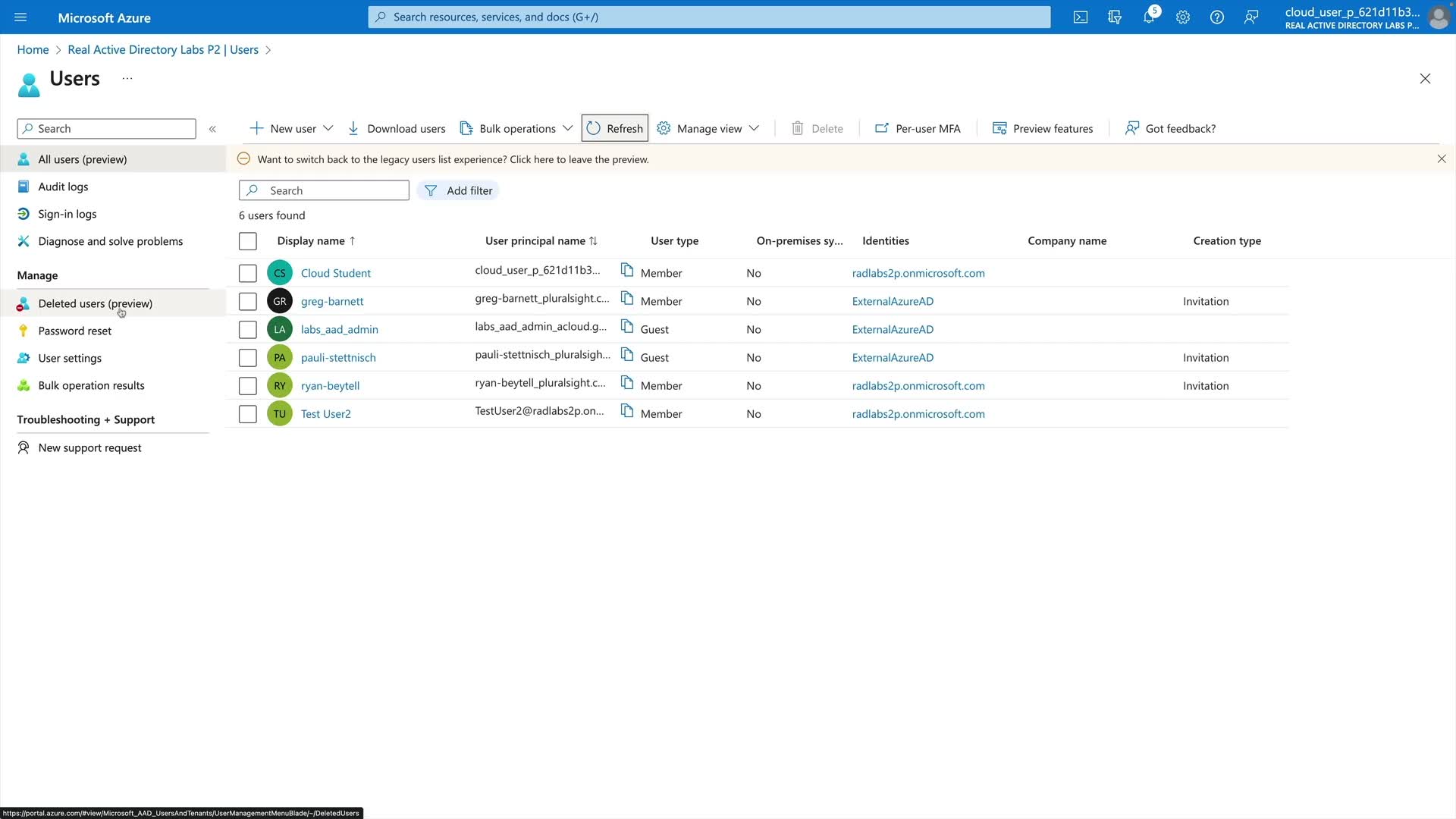Open Cloud Shell from the top bar
The image size is (1456, 819).
pos(1080,17)
